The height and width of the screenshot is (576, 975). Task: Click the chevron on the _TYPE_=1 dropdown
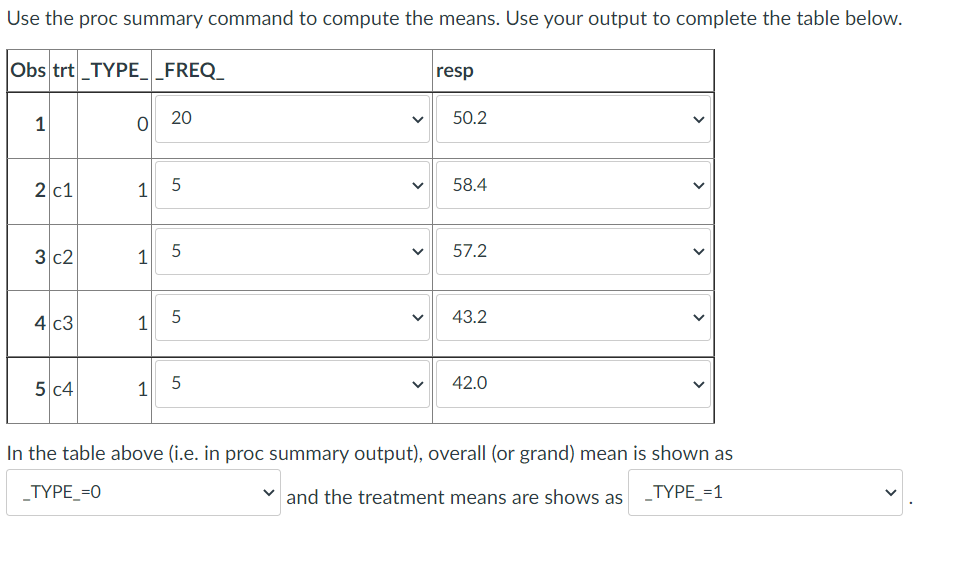pyautogui.click(x=888, y=491)
